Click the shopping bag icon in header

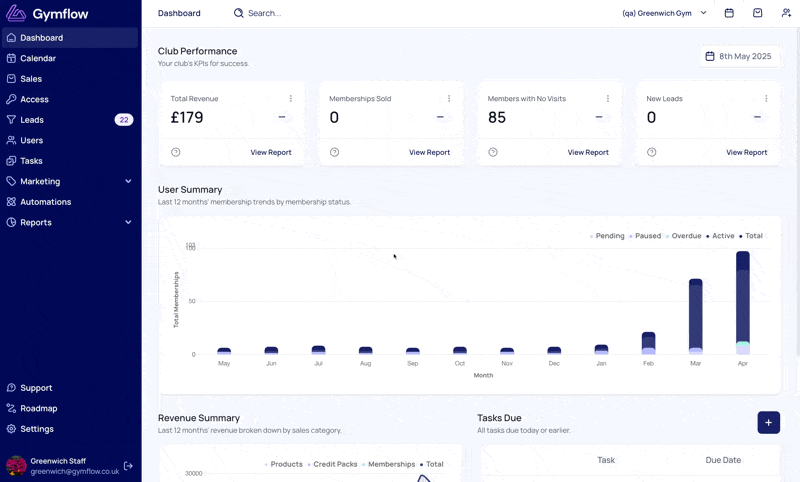click(x=758, y=13)
